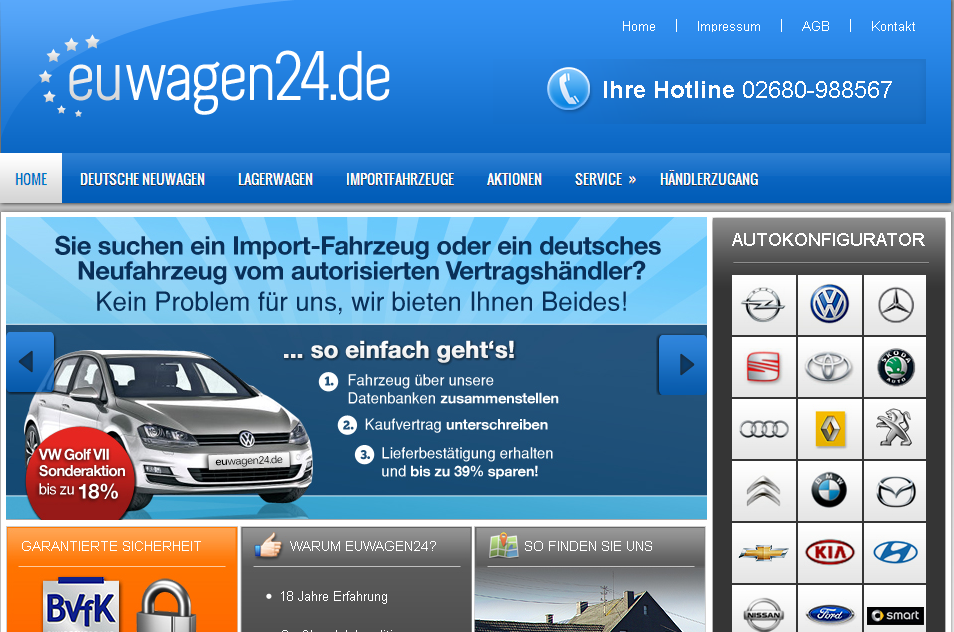The image size is (954, 632).
Task: Open the HOME navigation tab
Action: click(31, 178)
